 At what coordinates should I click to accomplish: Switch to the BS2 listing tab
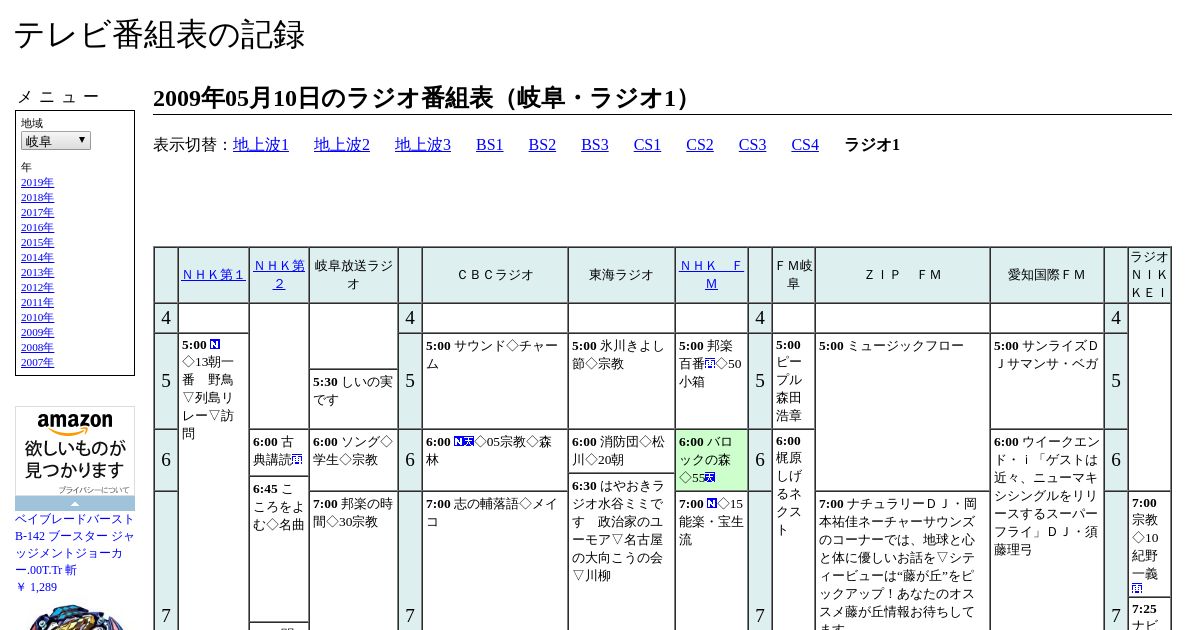point(542,145)
